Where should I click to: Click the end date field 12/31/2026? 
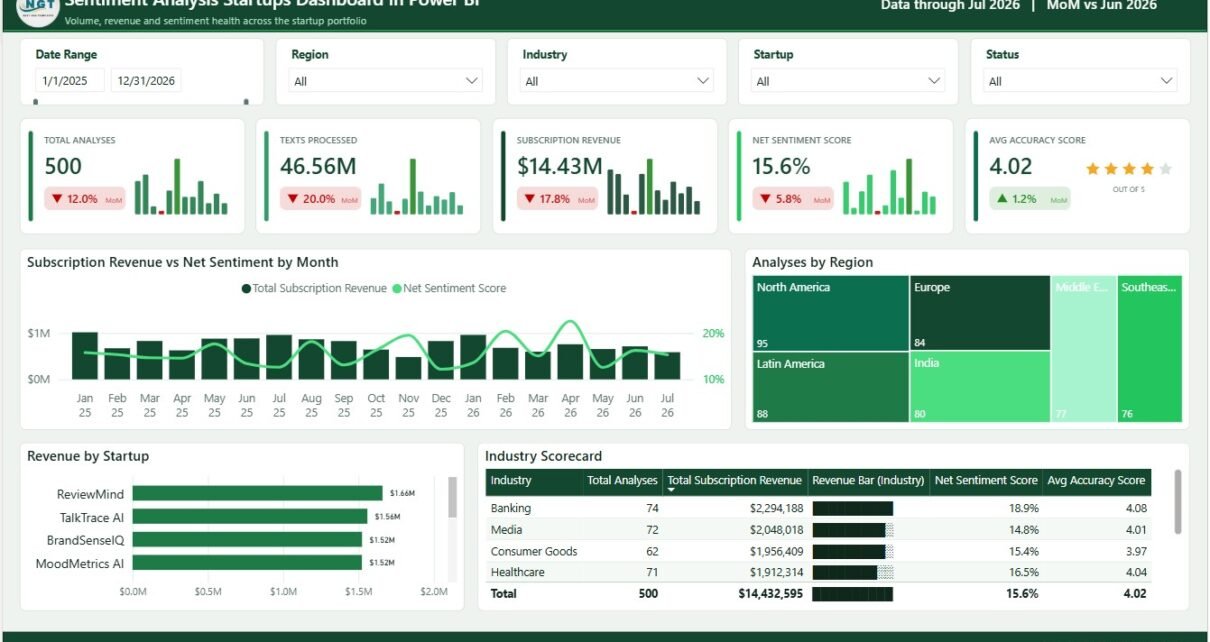146,81
